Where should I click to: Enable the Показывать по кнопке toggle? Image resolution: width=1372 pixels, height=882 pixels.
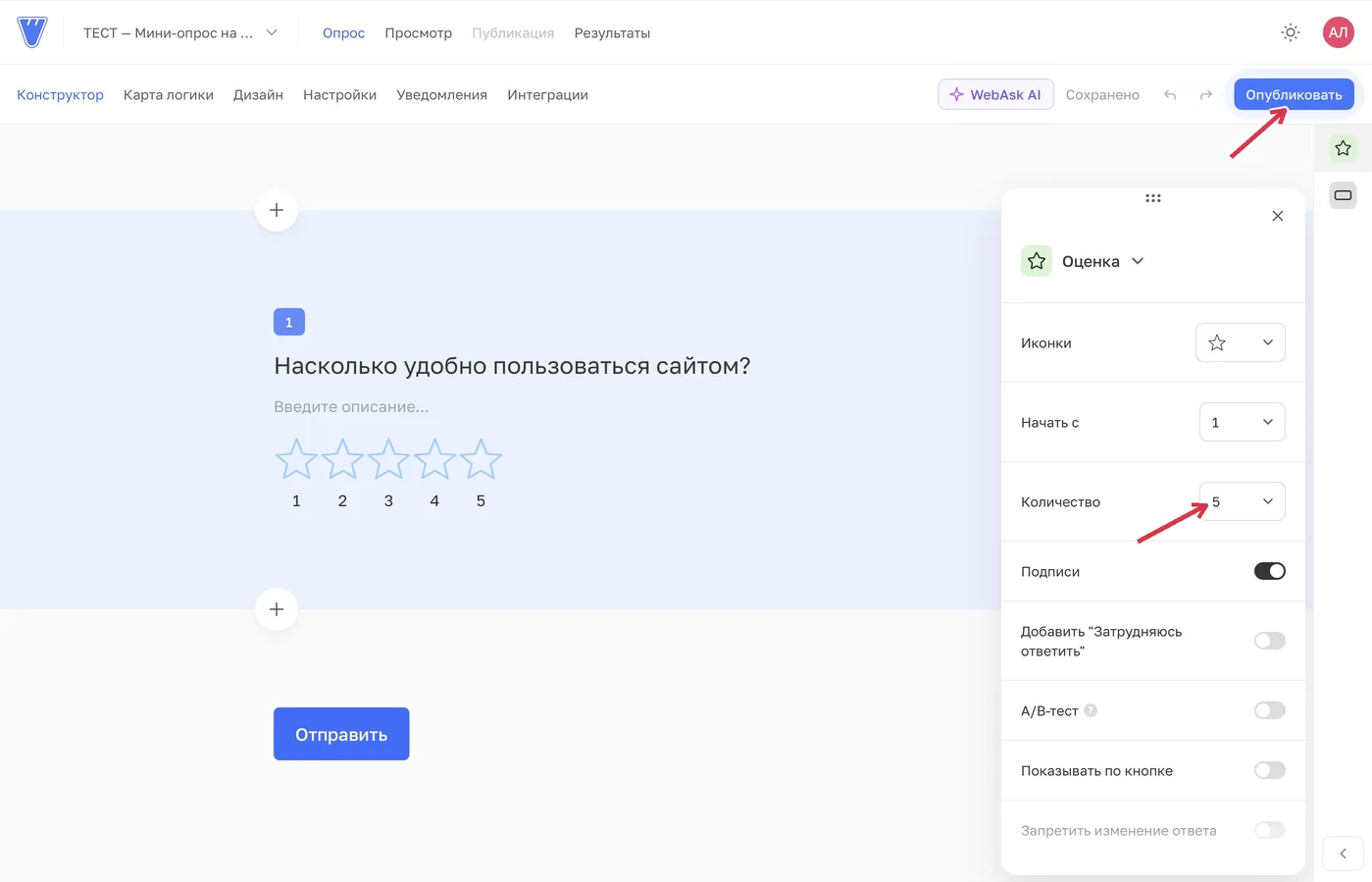tap(1269, 770)
